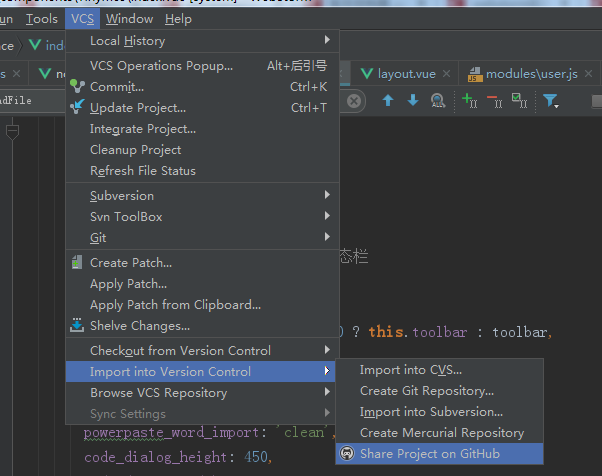Click 'powerpaste_word_import' in the code
This screenshot has height=476, width=602.
tap(171, 433)
